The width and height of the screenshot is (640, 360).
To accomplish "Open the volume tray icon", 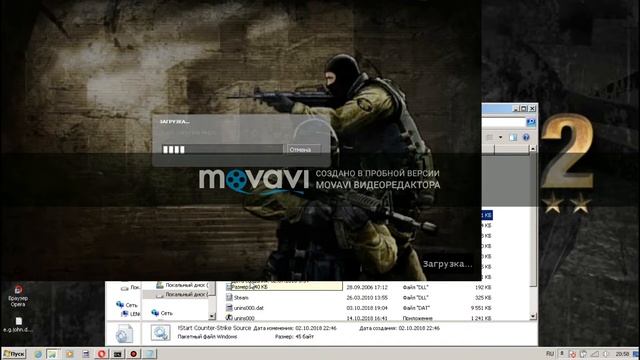I will pos(606,354).
